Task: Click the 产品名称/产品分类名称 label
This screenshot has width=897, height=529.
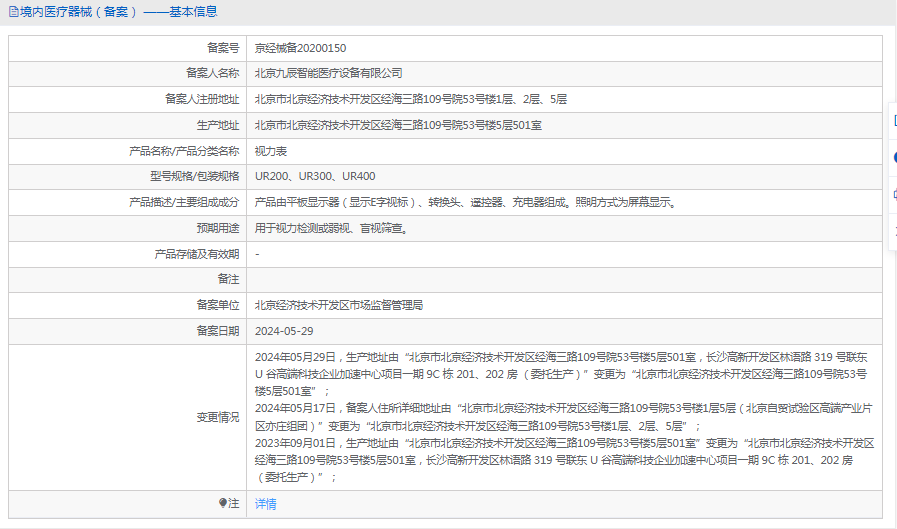Action: tap(184, 151)
